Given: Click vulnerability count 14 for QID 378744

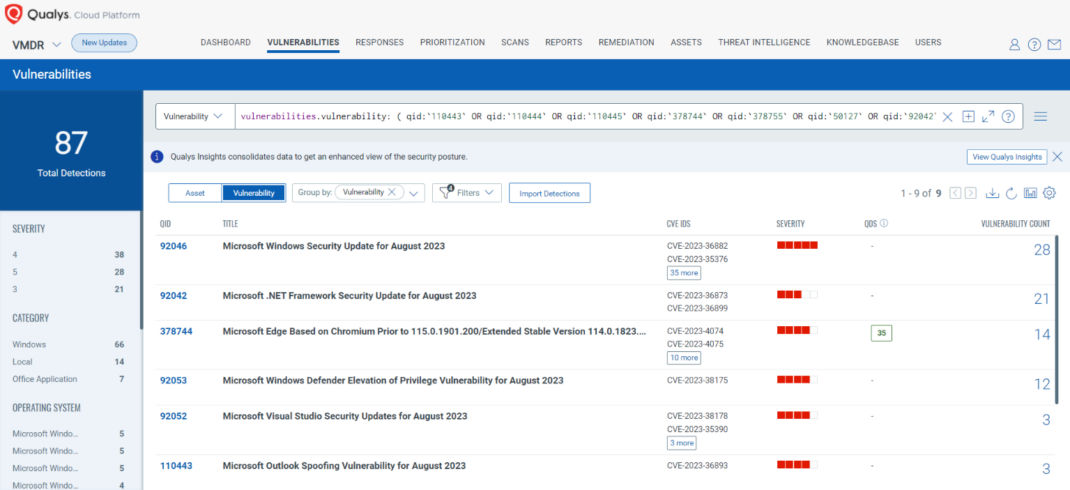Looking at the screenshot, I should point(1042,335).
